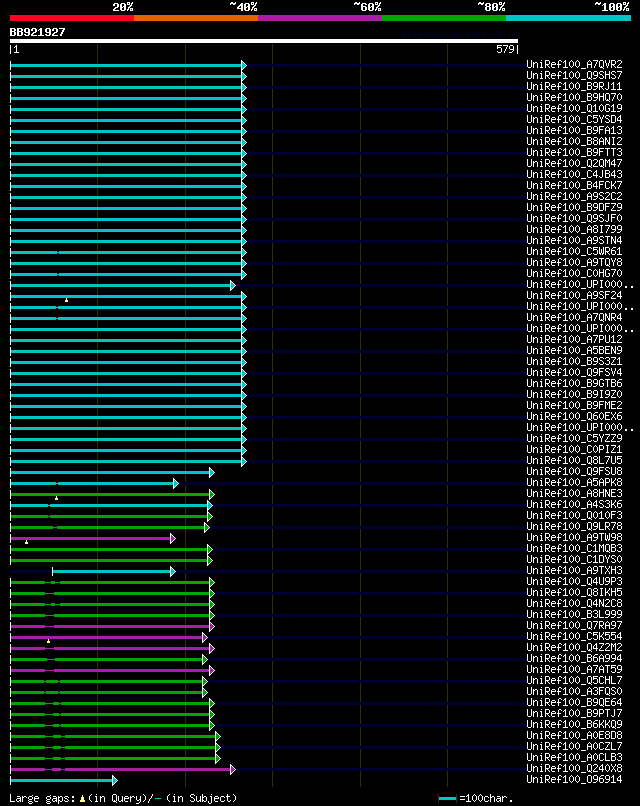The height and width of the screenshot is (806, 640).
Task: Click the =100char. scale legend text
Action: coord(486,798)
